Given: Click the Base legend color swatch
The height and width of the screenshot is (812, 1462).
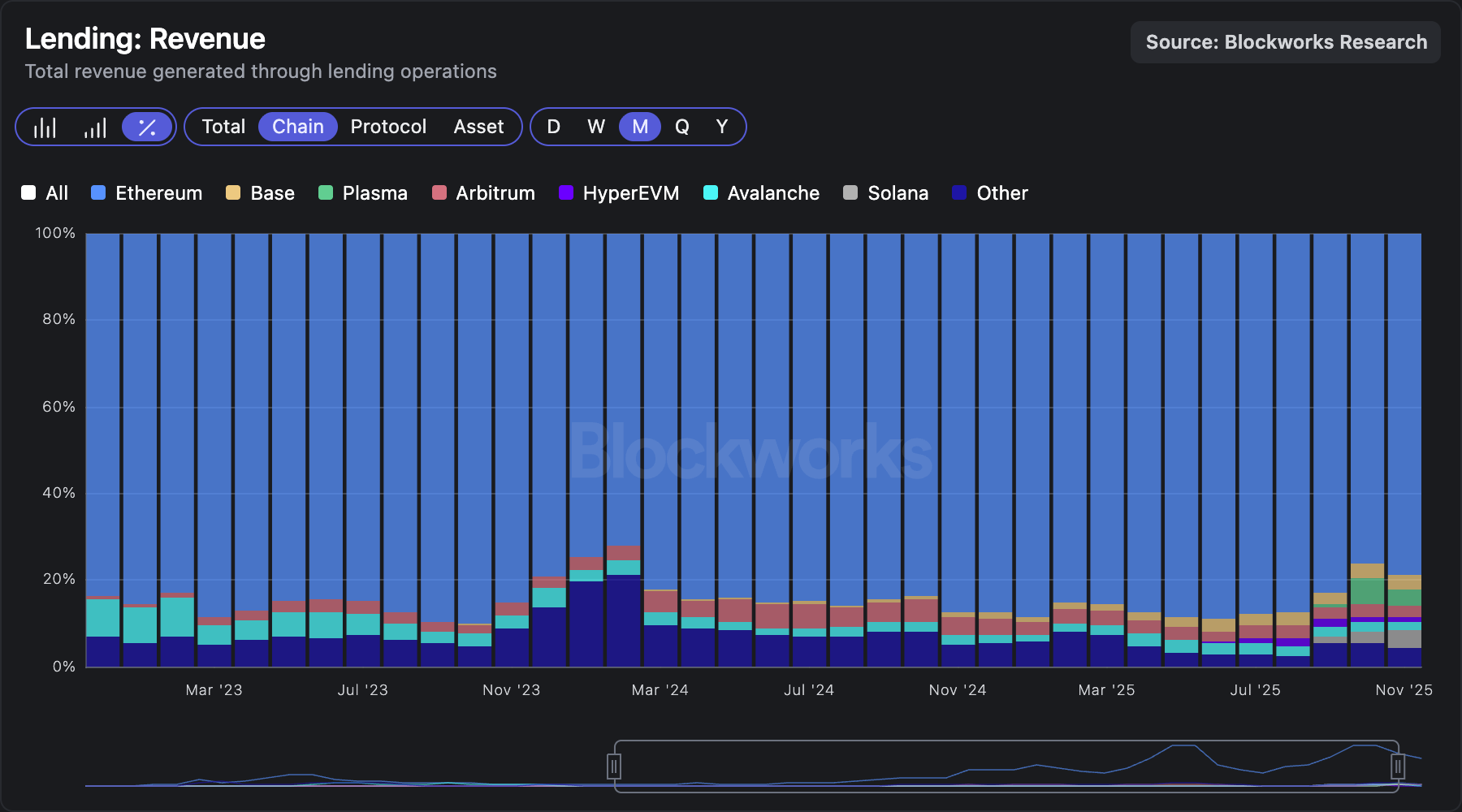Looking at the screenshot, I should (x=233, y=193).
